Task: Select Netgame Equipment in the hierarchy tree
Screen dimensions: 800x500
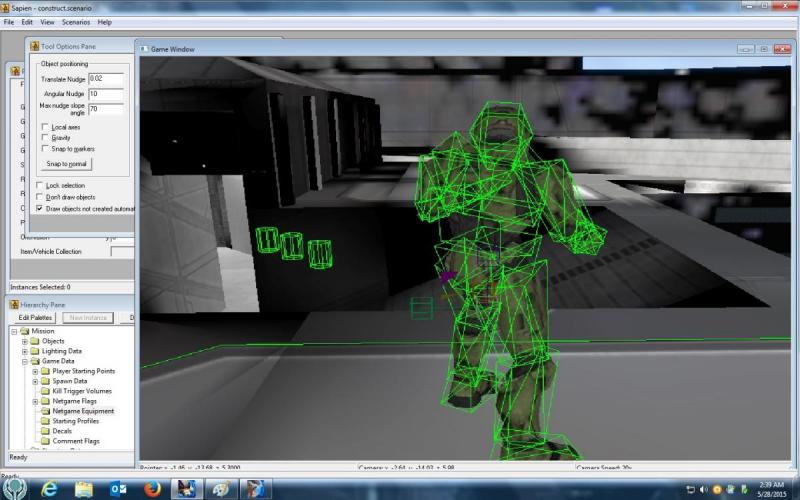Action: [x=83, y=411]
